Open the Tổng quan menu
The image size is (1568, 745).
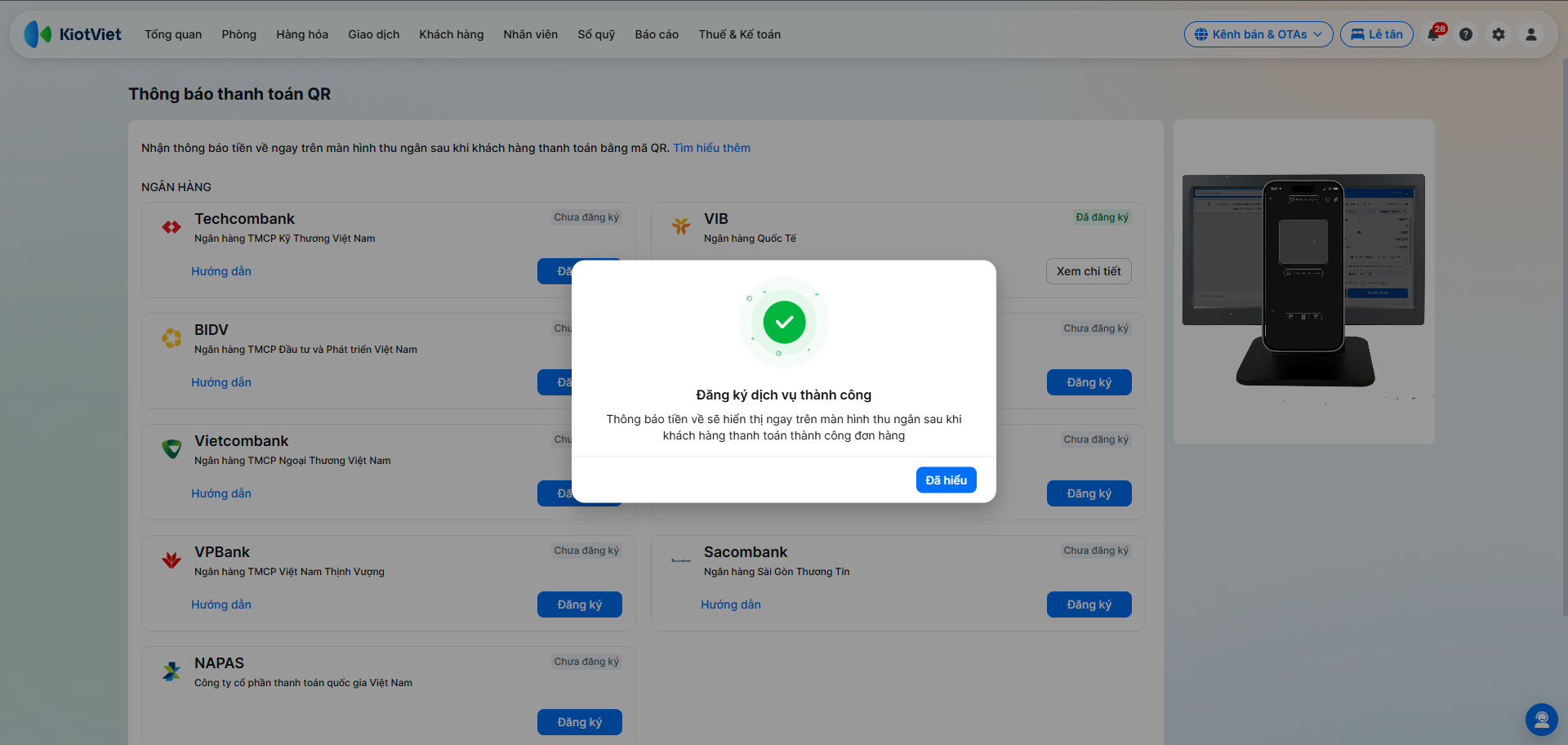(173, 34)
